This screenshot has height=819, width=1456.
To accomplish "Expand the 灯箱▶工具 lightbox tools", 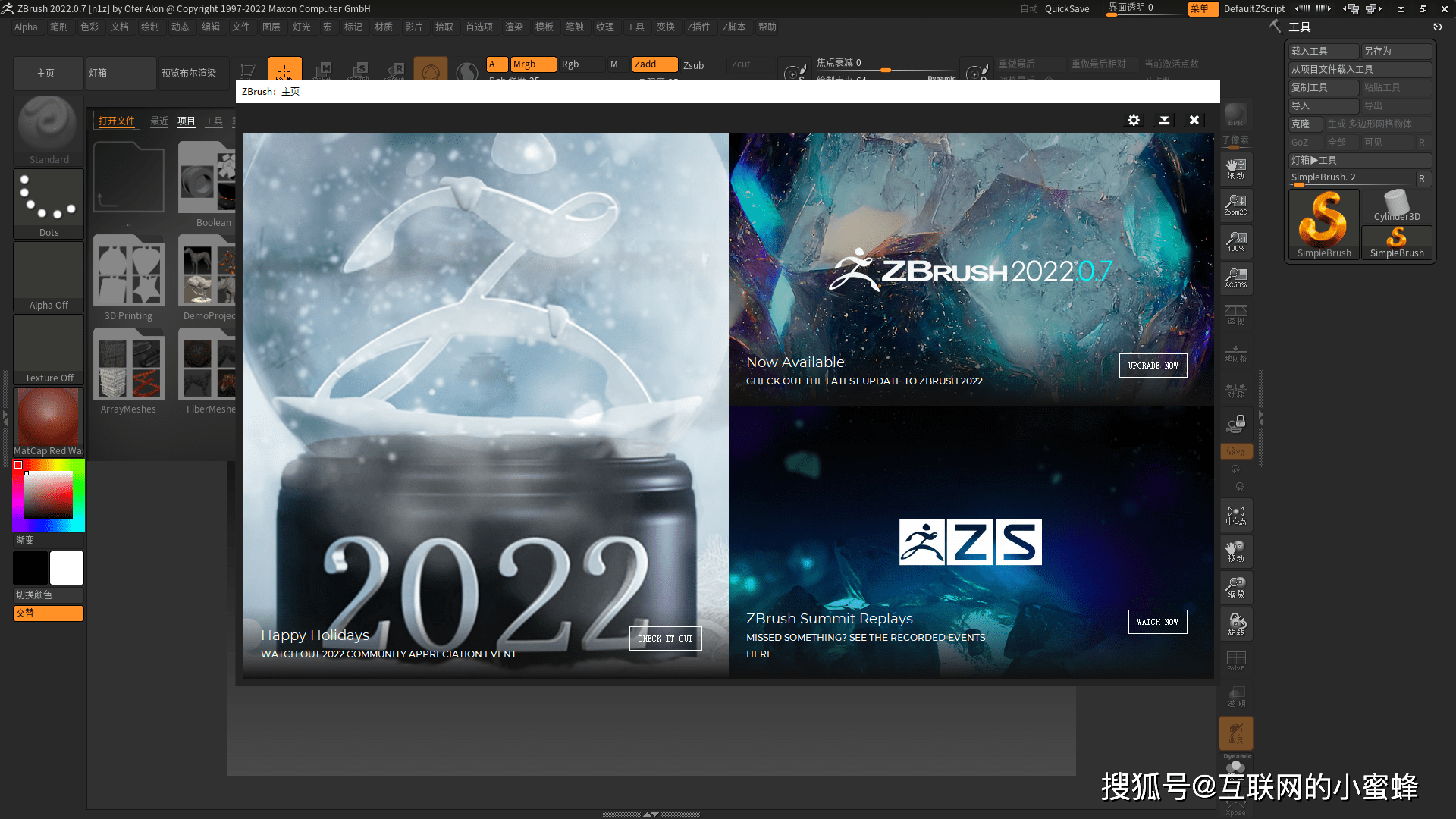I will [1360, 160].
